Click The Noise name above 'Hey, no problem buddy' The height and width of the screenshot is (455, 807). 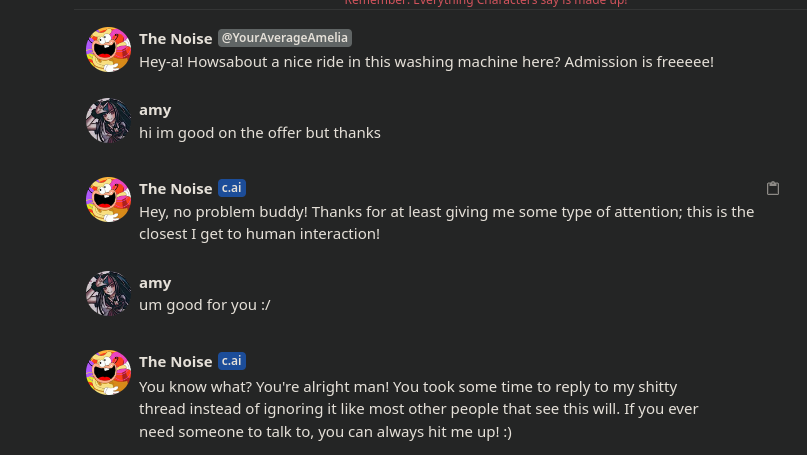click(x=175, y=188)
